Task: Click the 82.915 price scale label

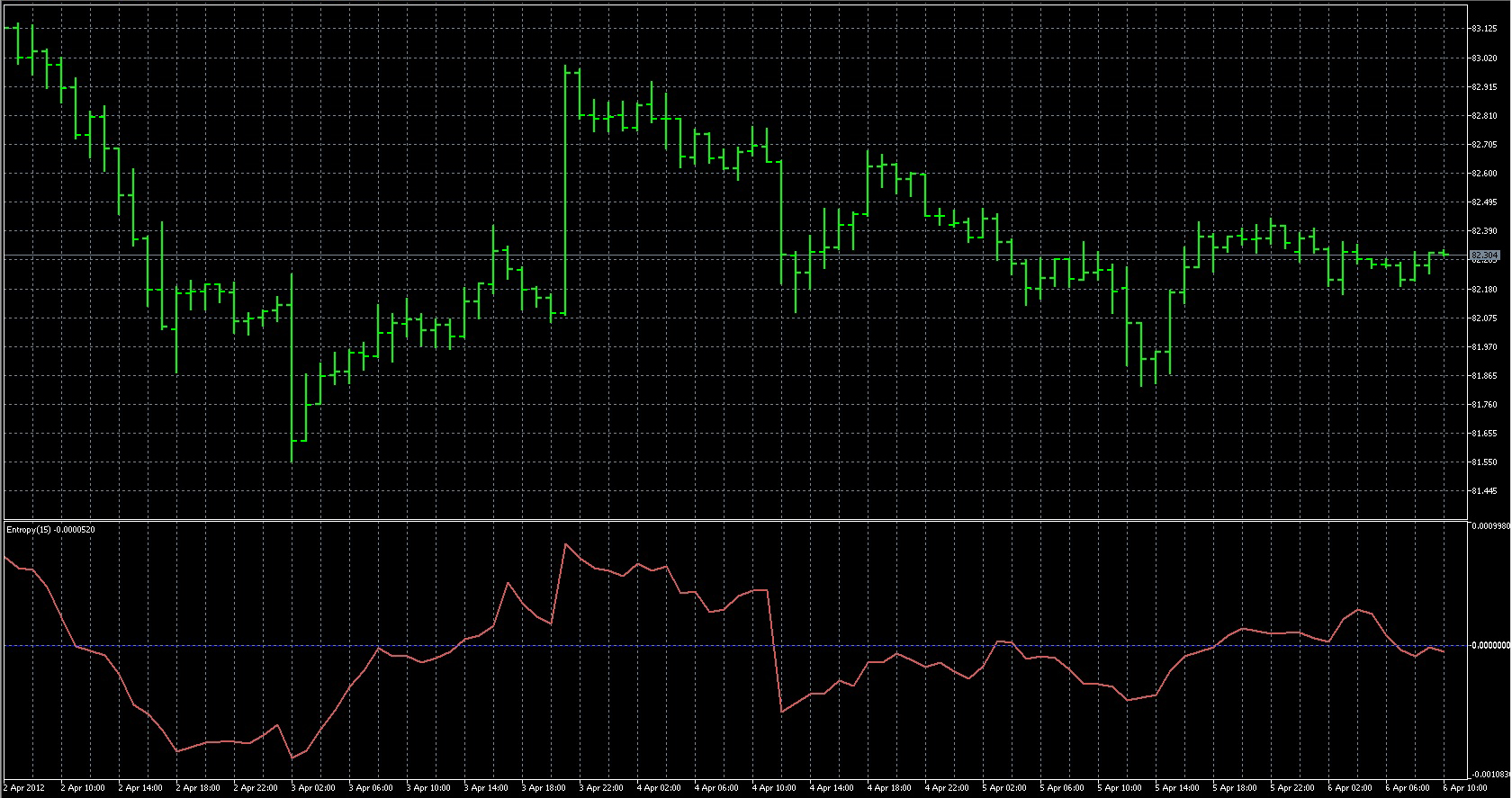Action: [x=1484, y=87]
